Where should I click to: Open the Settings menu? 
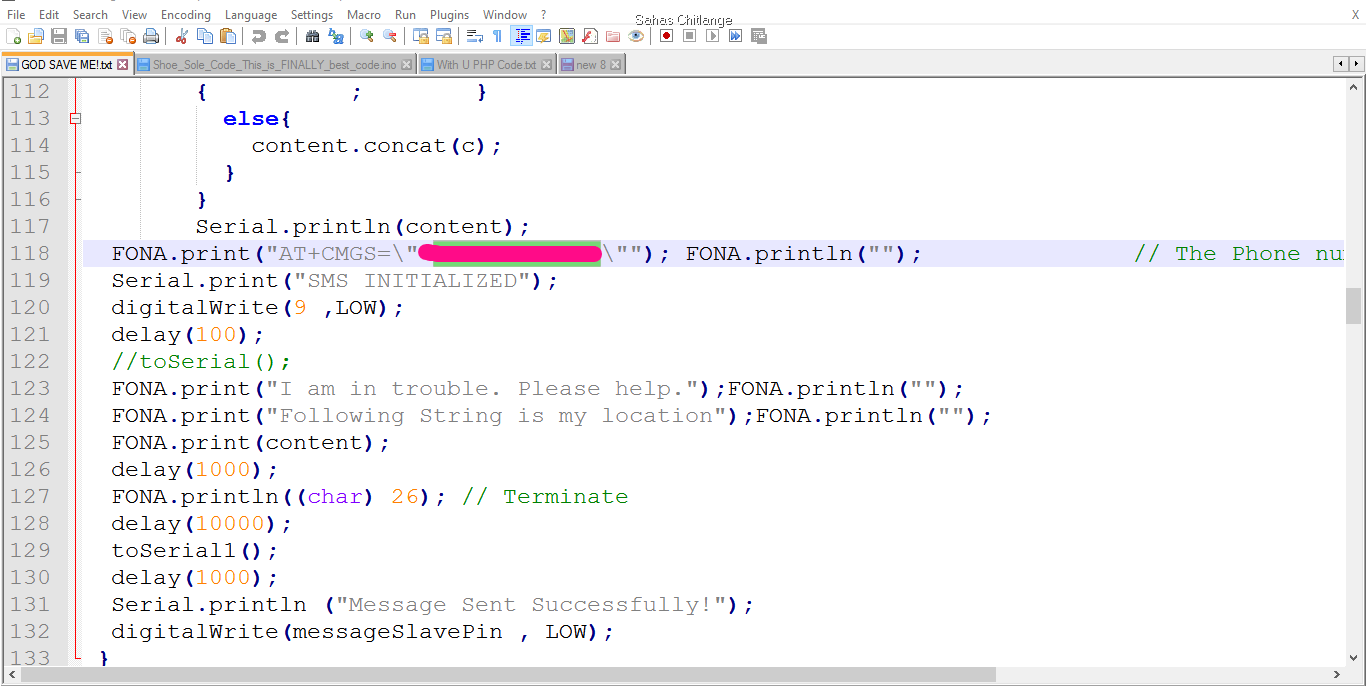point(312,14)
